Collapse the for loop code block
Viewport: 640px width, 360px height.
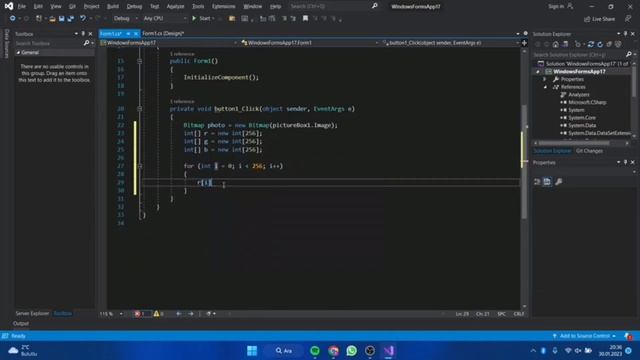coord(140,166)
